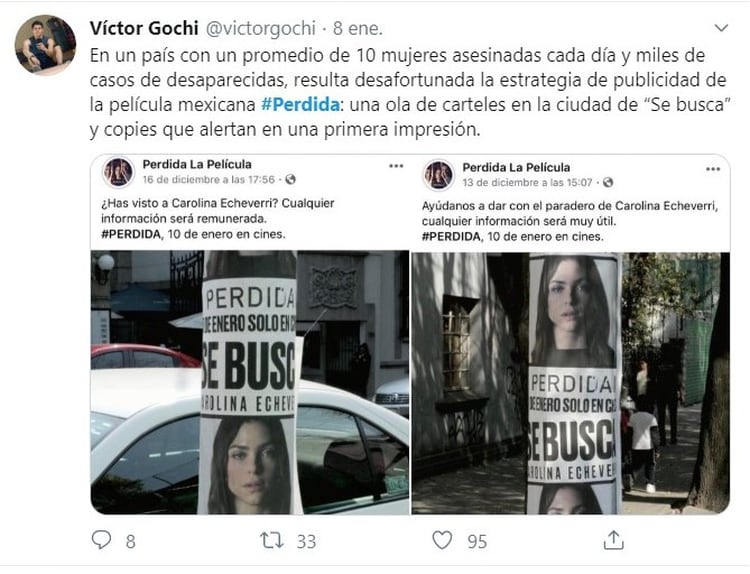The width and height of the screenshot is (750, 574).
Task: Open the right poster photo on shaded street
Action: pyautogui.click(x=571, y=383)
